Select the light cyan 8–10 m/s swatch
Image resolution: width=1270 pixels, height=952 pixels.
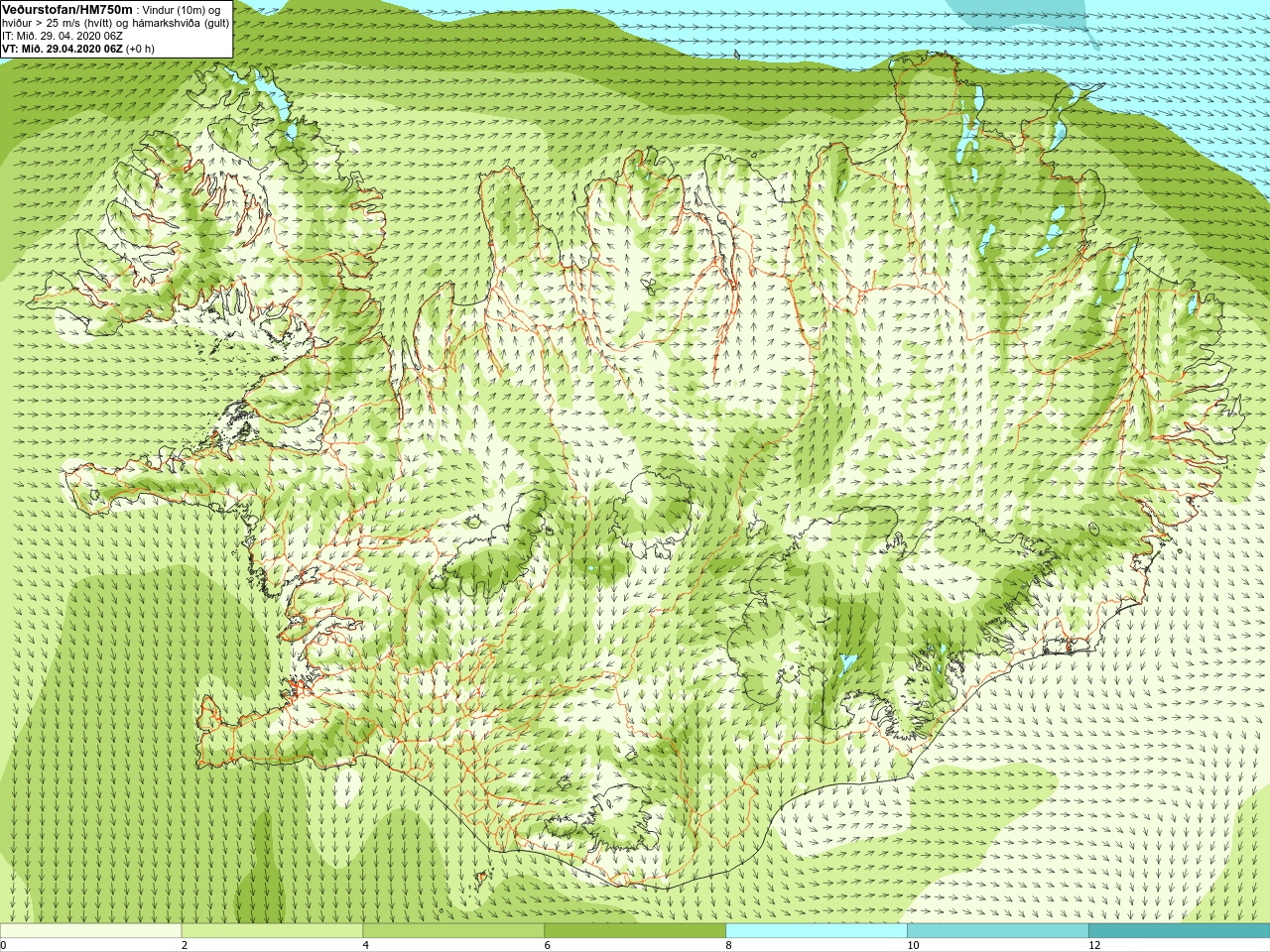(817, 931)
